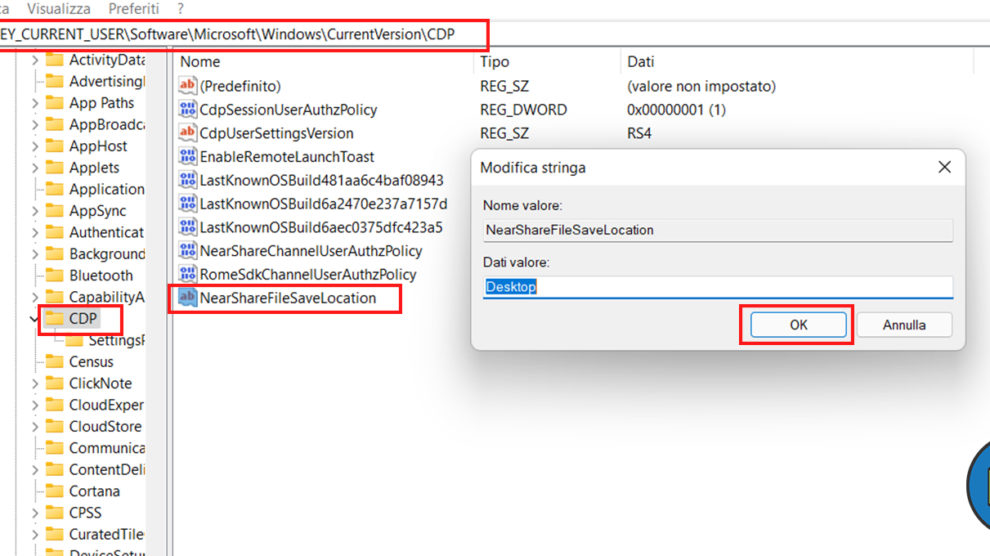The image size is (990, 556).
Task: Click the App Paths folder icon
Action: 55,102
